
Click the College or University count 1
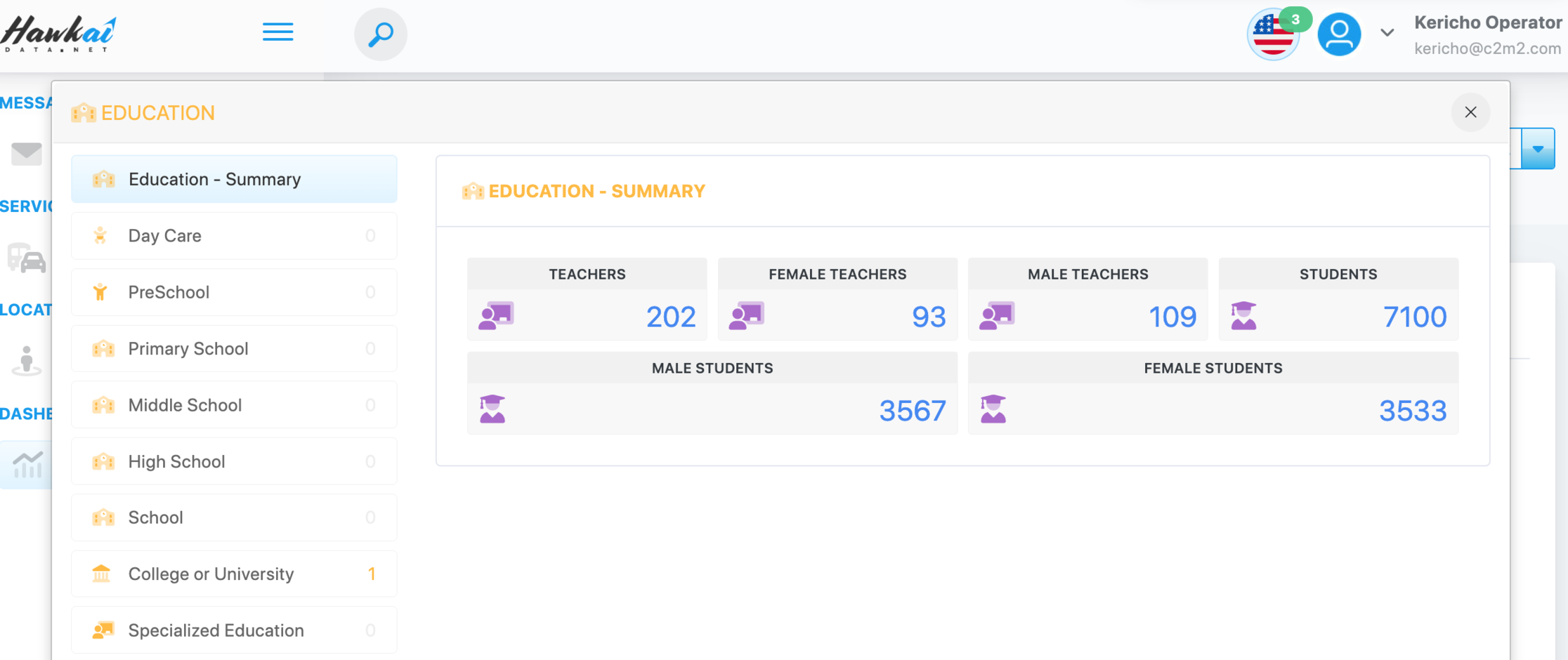point(371,574)
